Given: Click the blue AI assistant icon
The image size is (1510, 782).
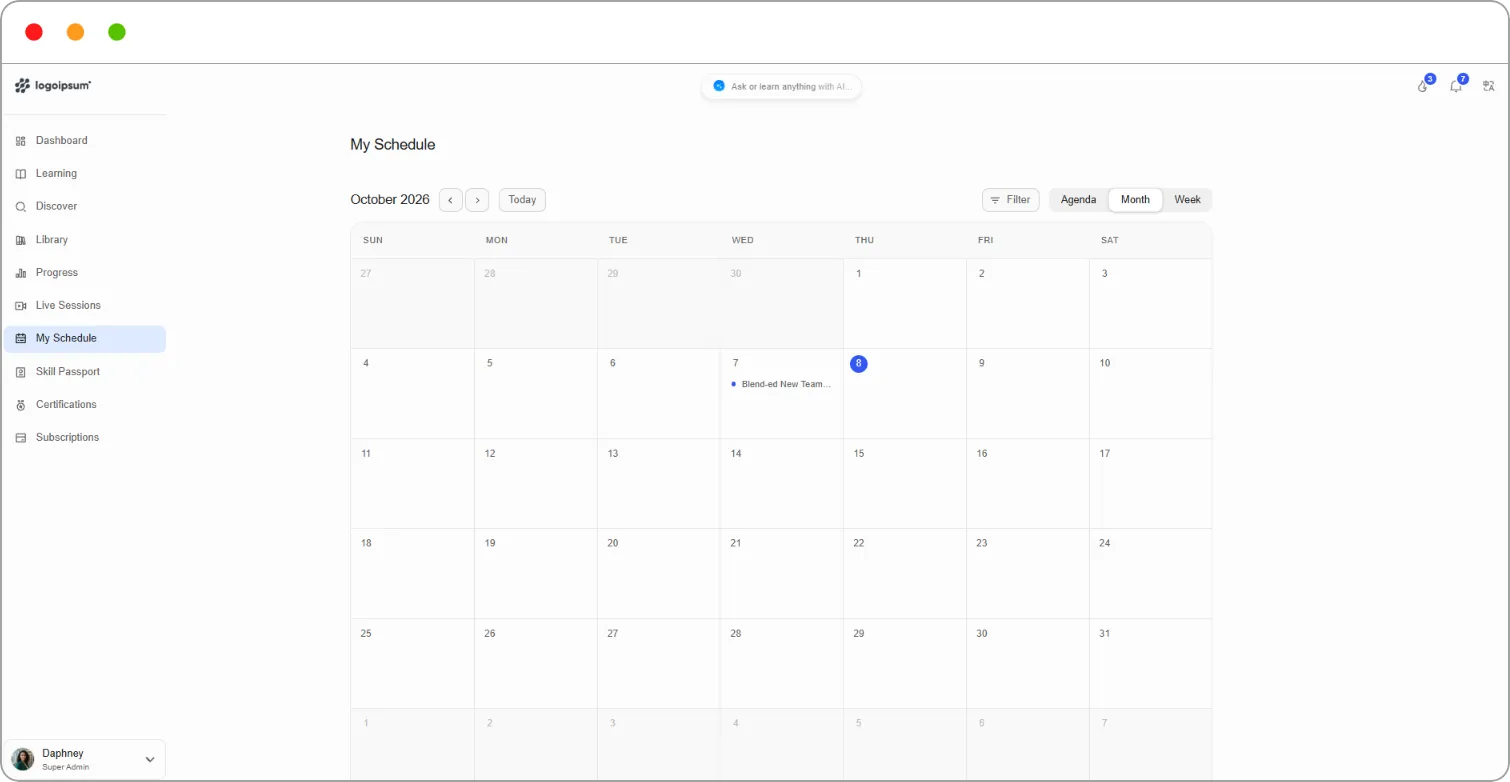Looking at the screenshot, I should click(718, 86).
